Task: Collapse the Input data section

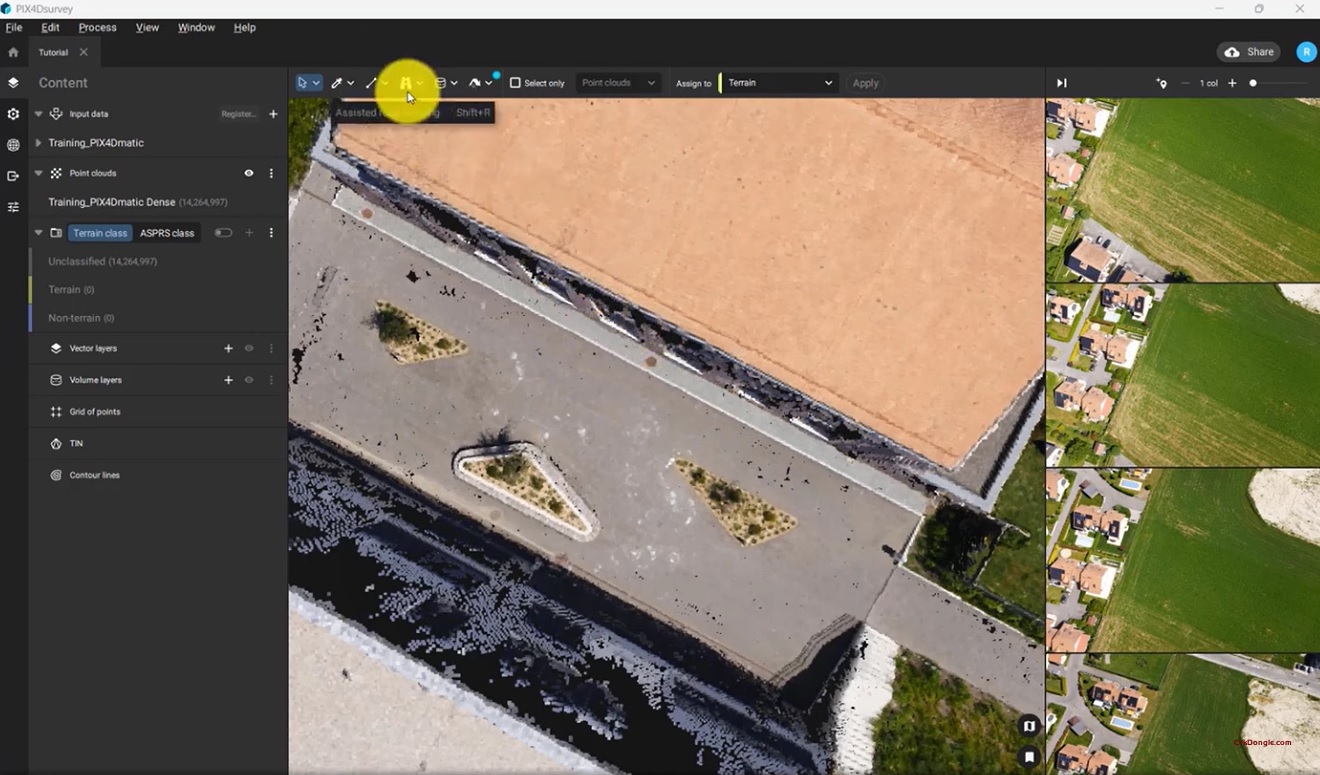Action: (x=38, y=114)
